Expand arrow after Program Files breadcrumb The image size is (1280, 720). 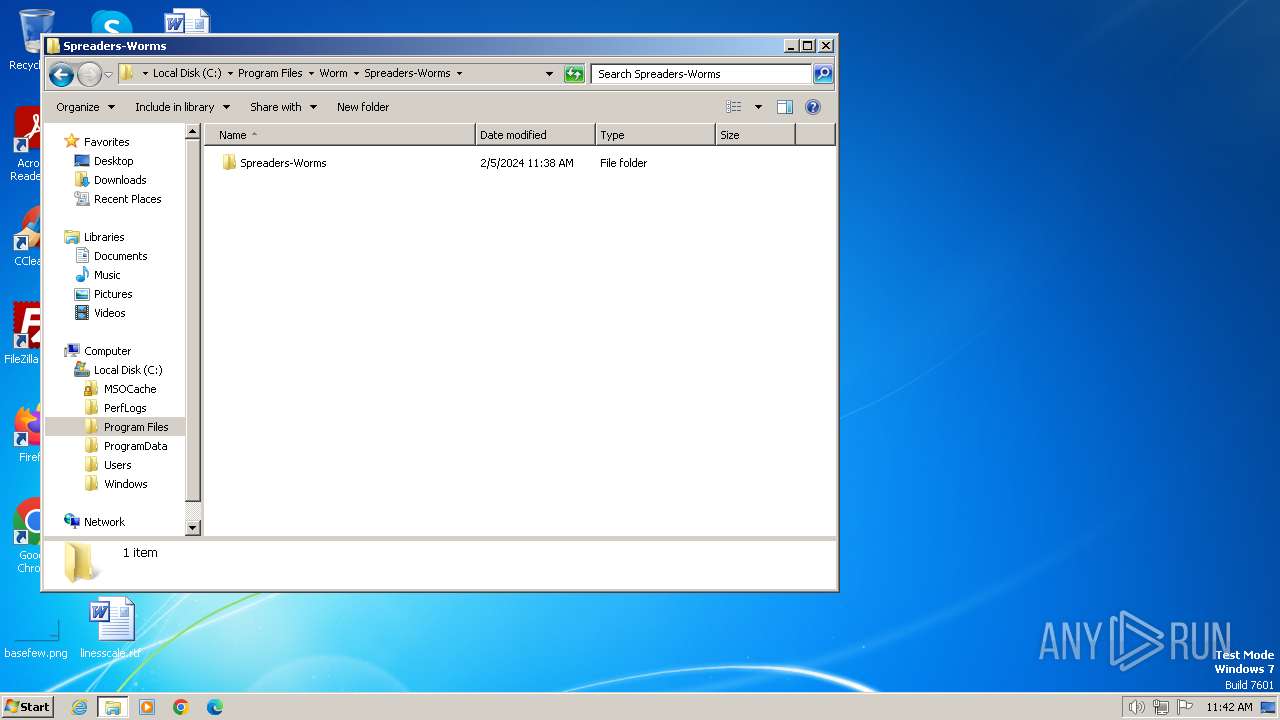pyautogui.click(x=311, y=73)
